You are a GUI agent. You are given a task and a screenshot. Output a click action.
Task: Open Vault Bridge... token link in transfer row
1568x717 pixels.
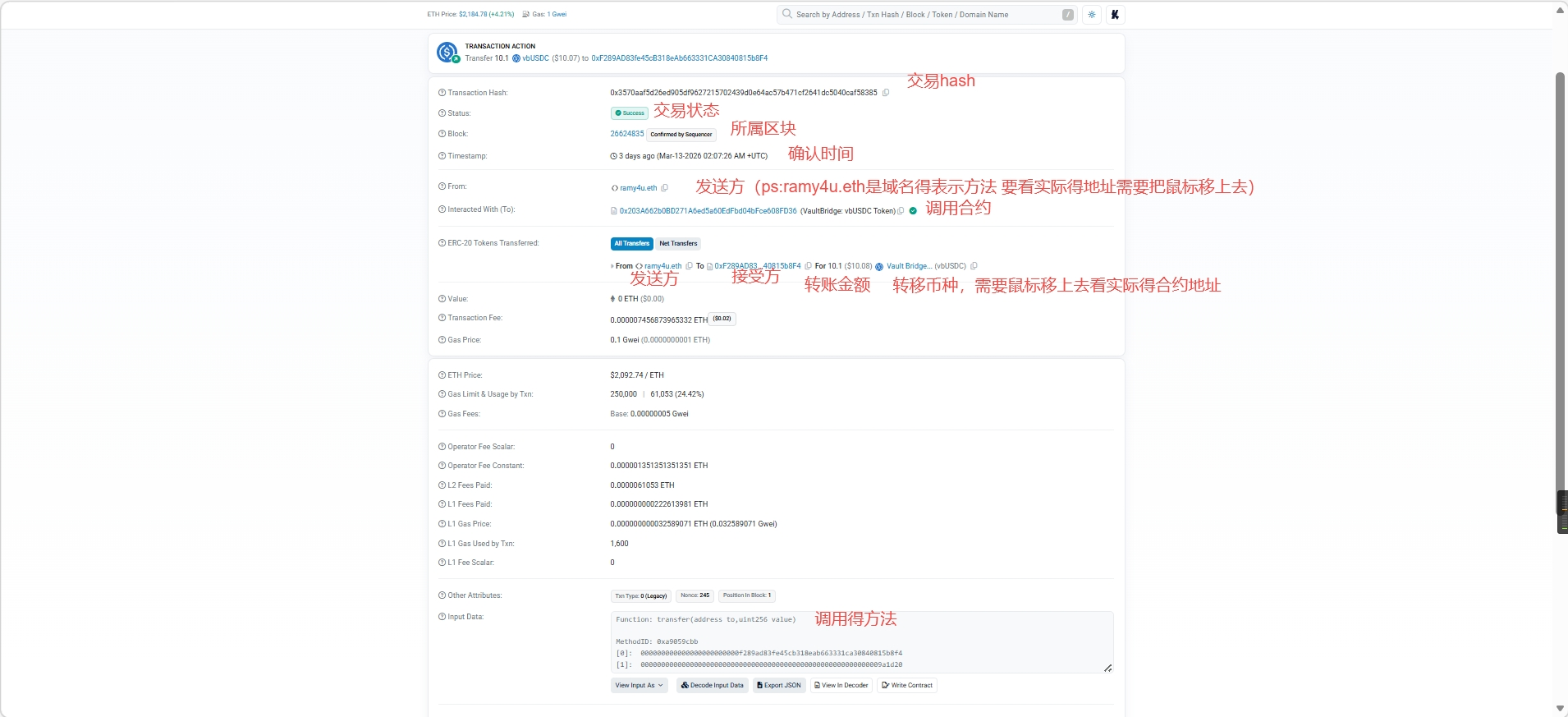point(909,266)
